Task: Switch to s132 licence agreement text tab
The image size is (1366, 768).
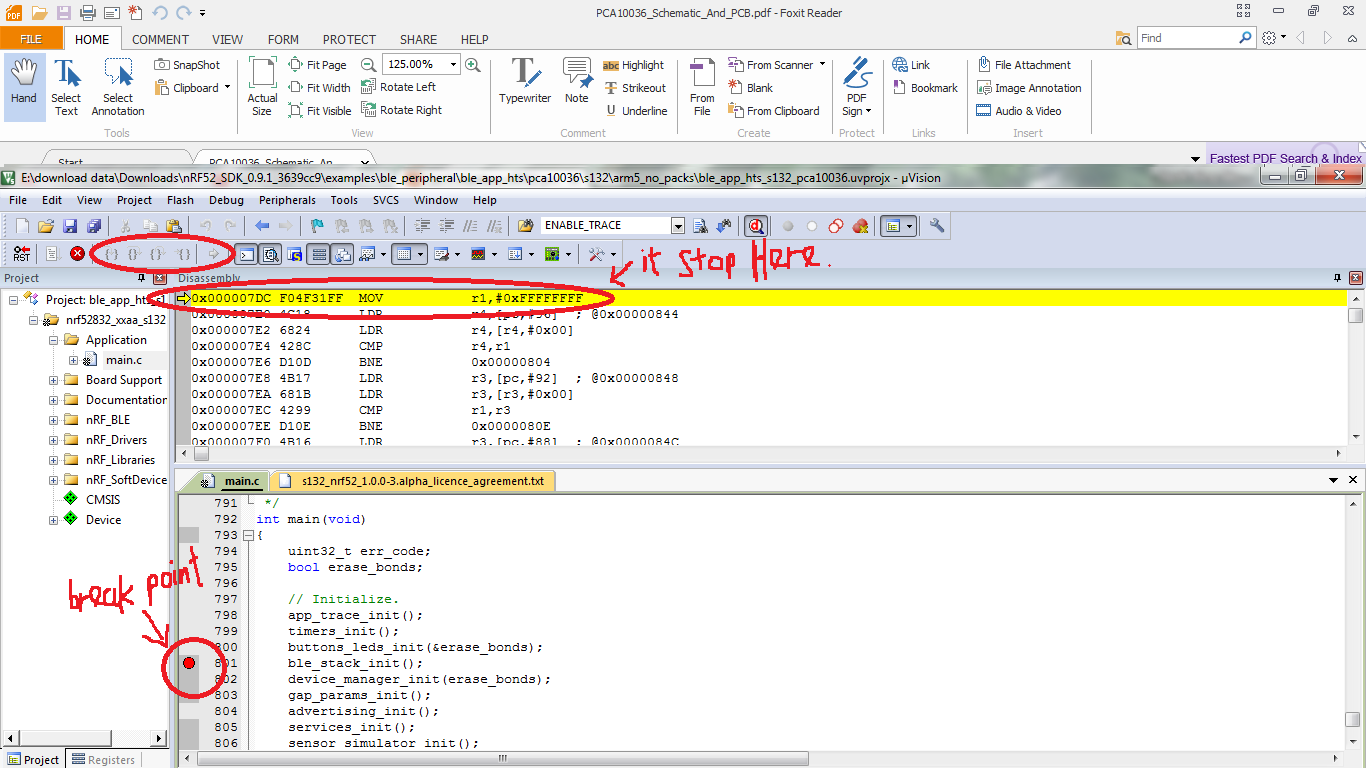Action: (x=413, y=481)
